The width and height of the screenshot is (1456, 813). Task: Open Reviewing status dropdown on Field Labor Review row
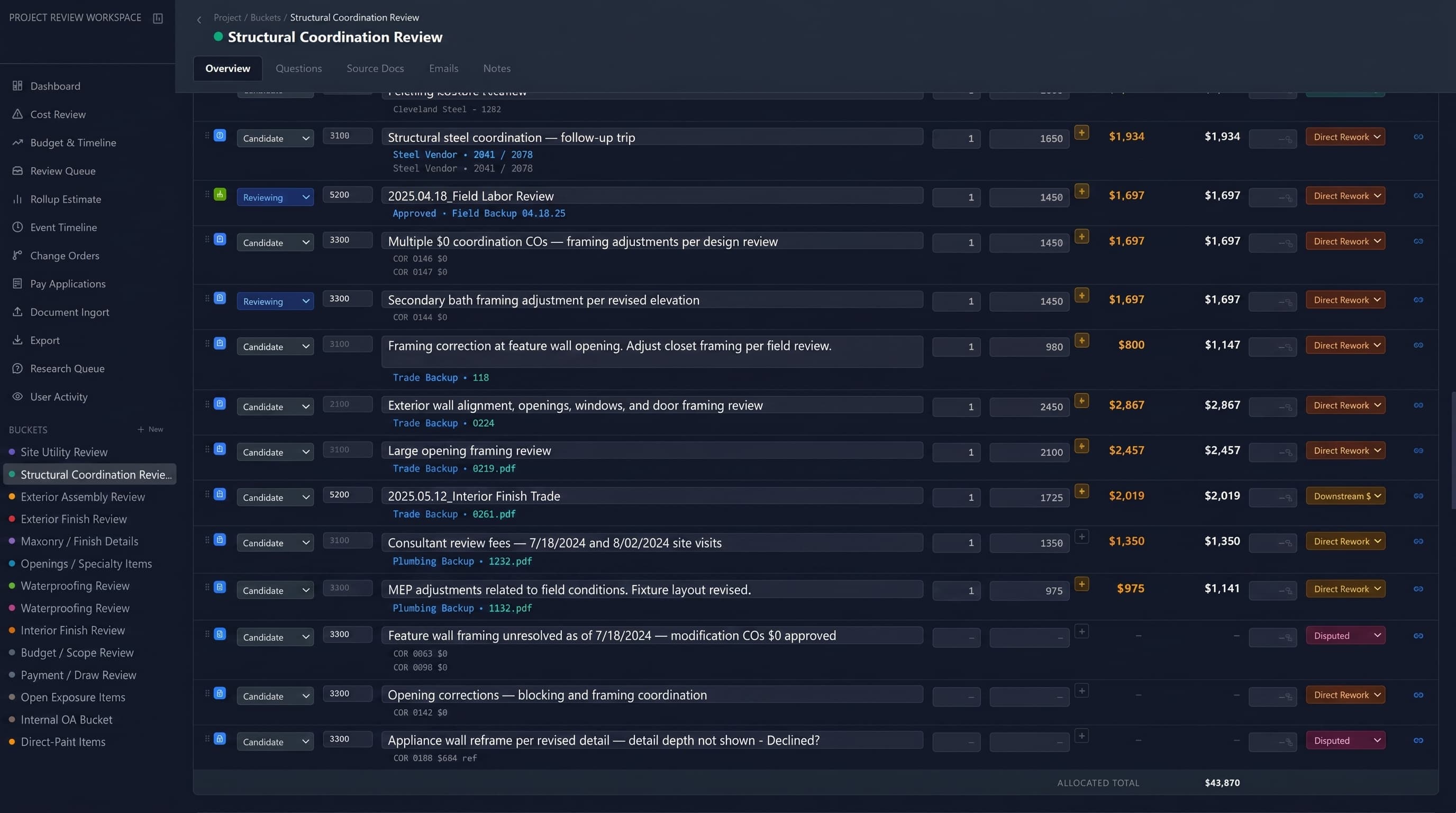(x=275, y=197)
